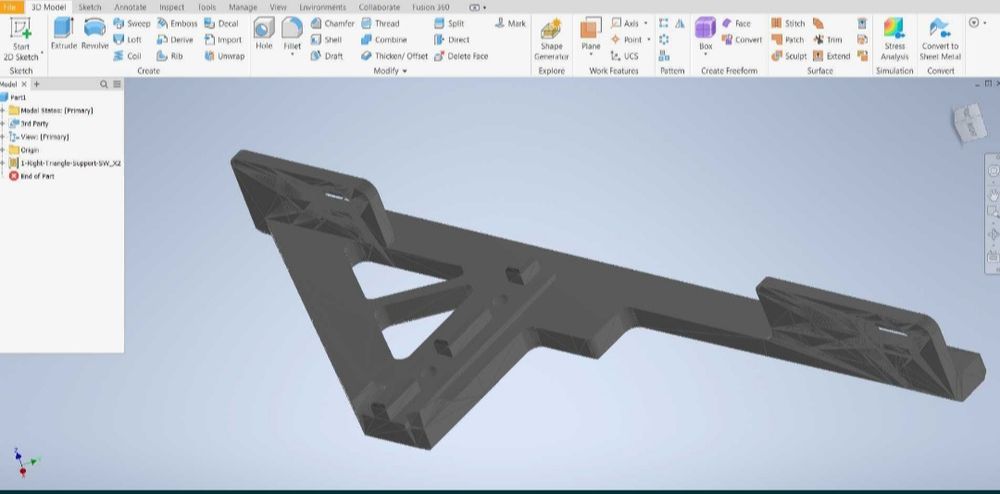Choose the Coil tool
1000x494 pixels.
[128, 56]
